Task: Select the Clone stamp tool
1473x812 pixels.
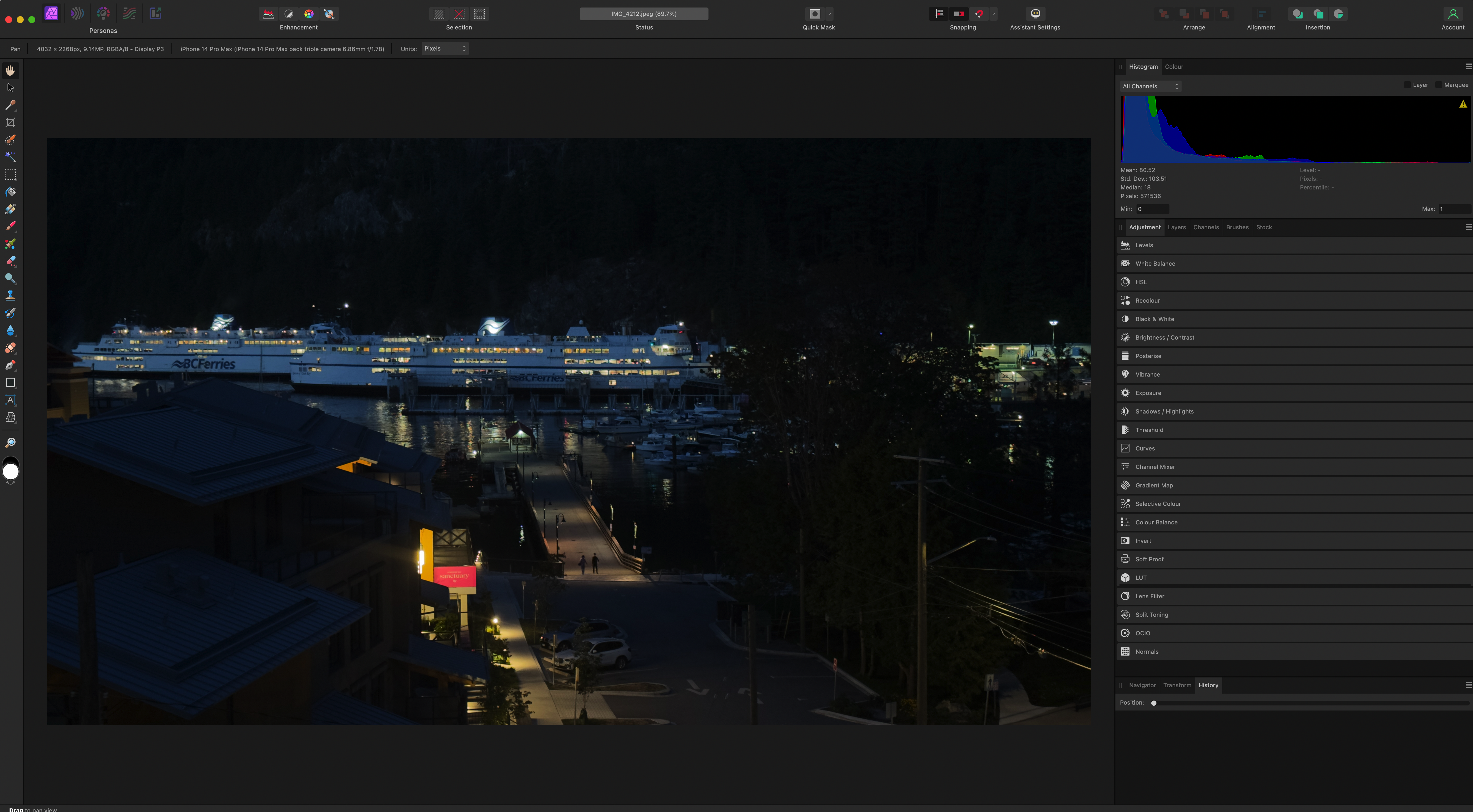Action: pos(10,296)
